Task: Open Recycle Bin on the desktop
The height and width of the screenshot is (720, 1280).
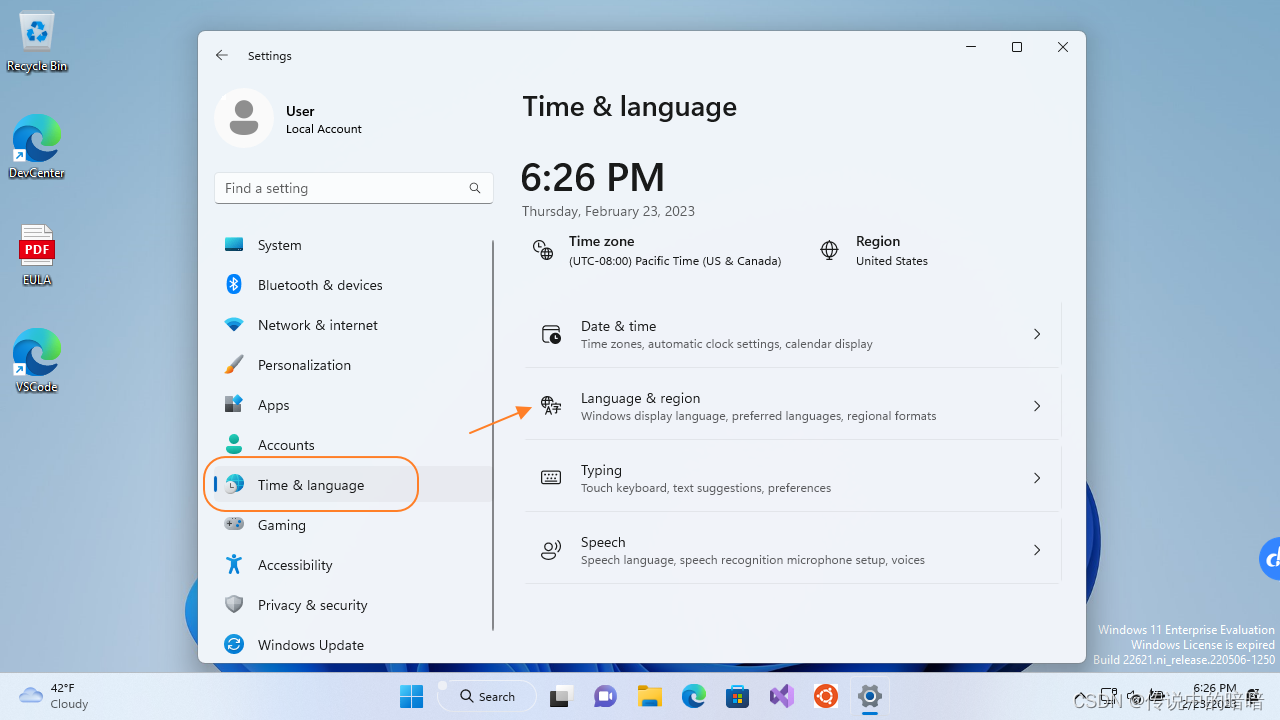Action: point(37,43)
